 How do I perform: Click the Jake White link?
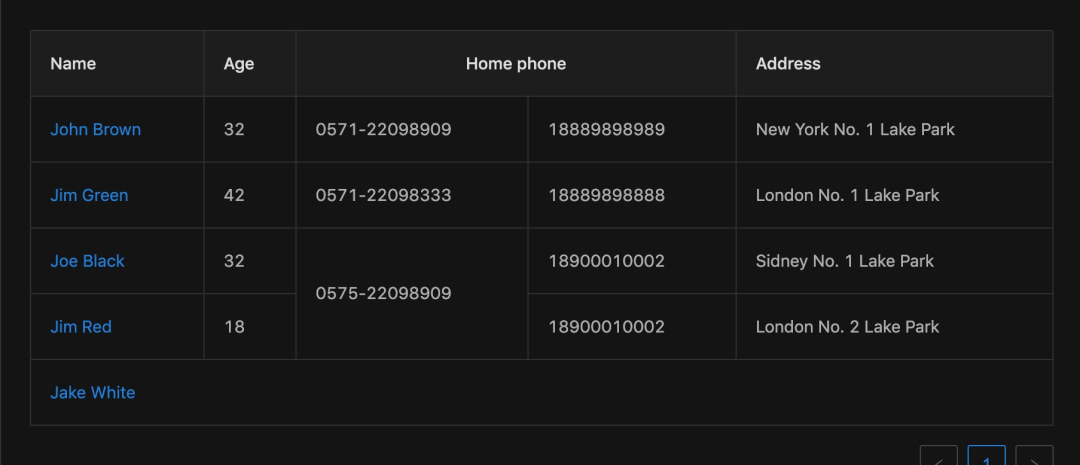93,393
